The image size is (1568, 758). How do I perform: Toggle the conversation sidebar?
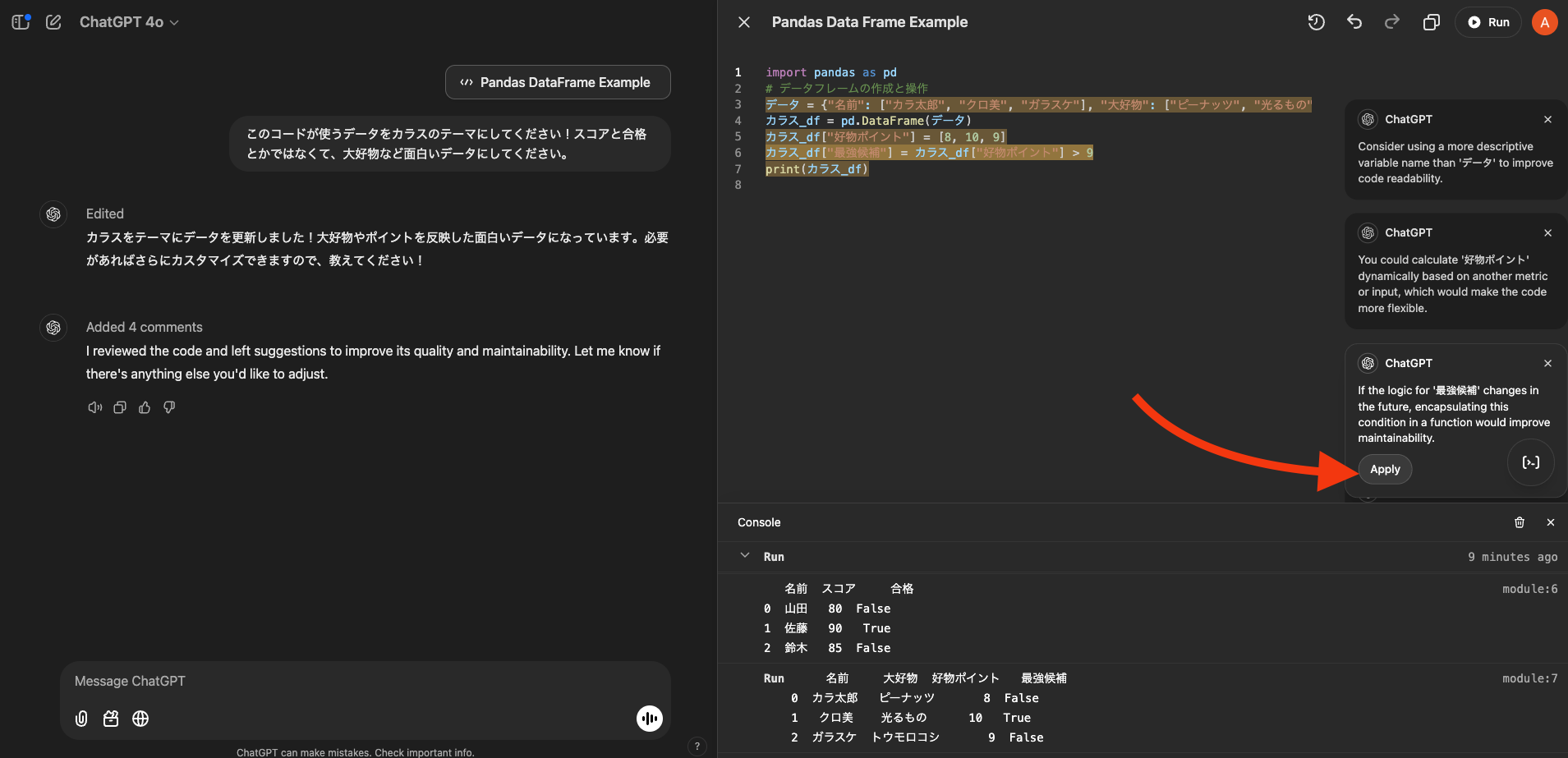tap(21, 21)
